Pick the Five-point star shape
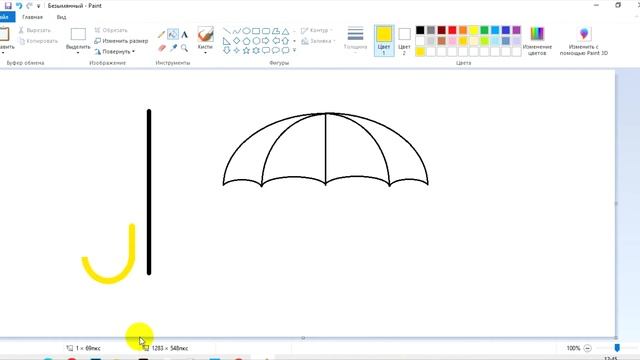 tap(247, 50)
